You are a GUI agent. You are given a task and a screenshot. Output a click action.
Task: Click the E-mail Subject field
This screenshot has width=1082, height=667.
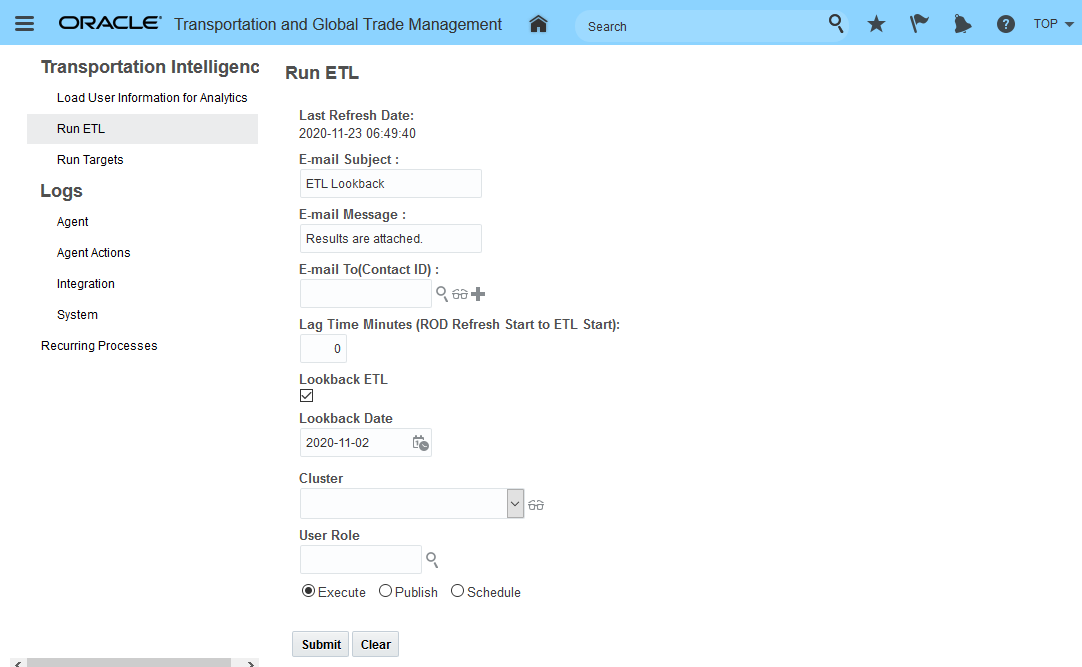point(391,183)
